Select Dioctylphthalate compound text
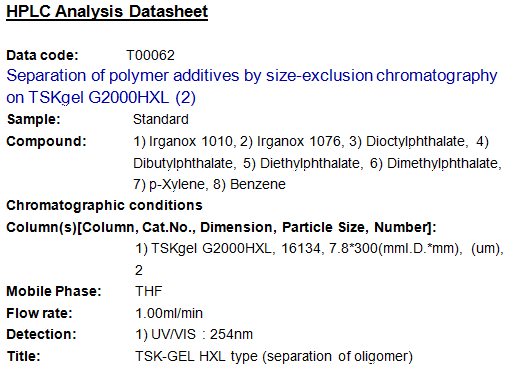Screen dimensions: 519x372 tap(415, 141)
